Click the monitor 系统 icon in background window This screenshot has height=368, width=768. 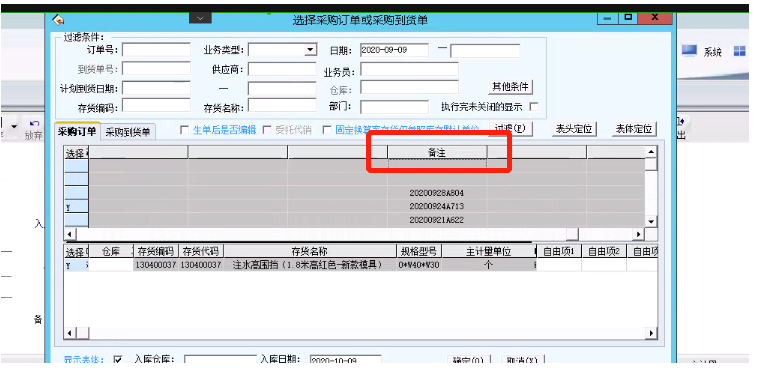click(x=689, y=51)
